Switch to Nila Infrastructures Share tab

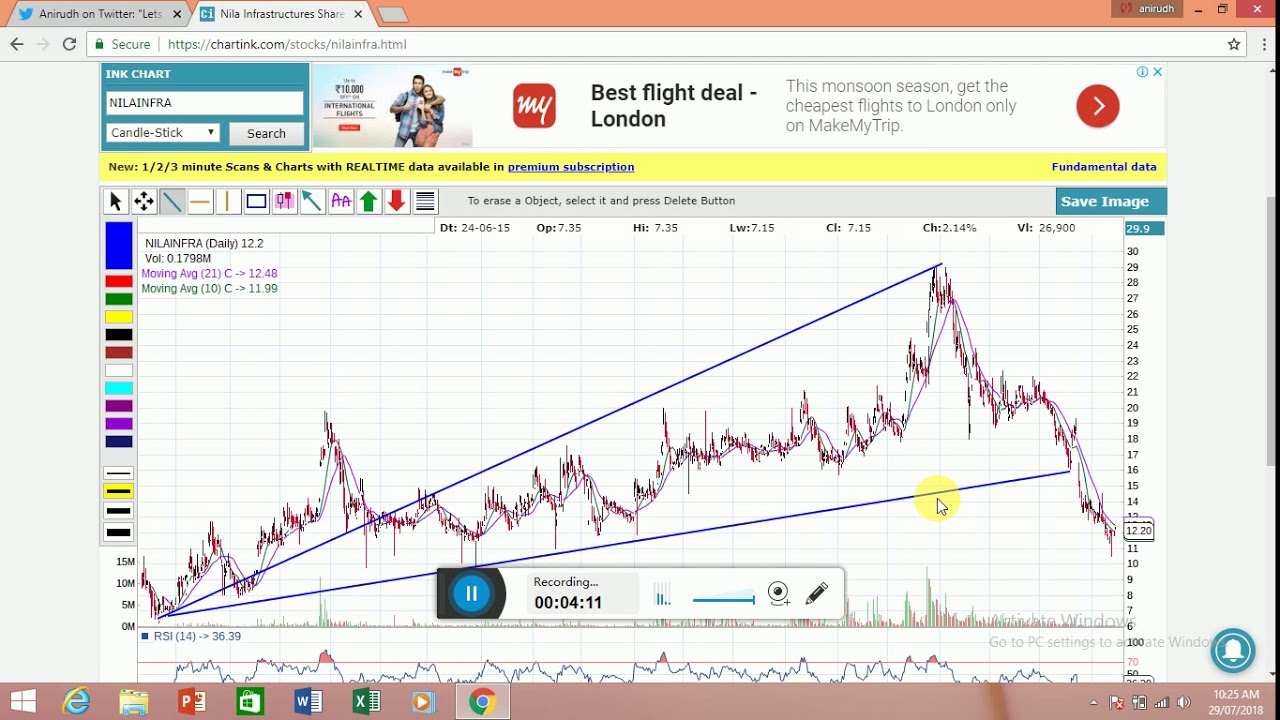[x=282, y=14]
